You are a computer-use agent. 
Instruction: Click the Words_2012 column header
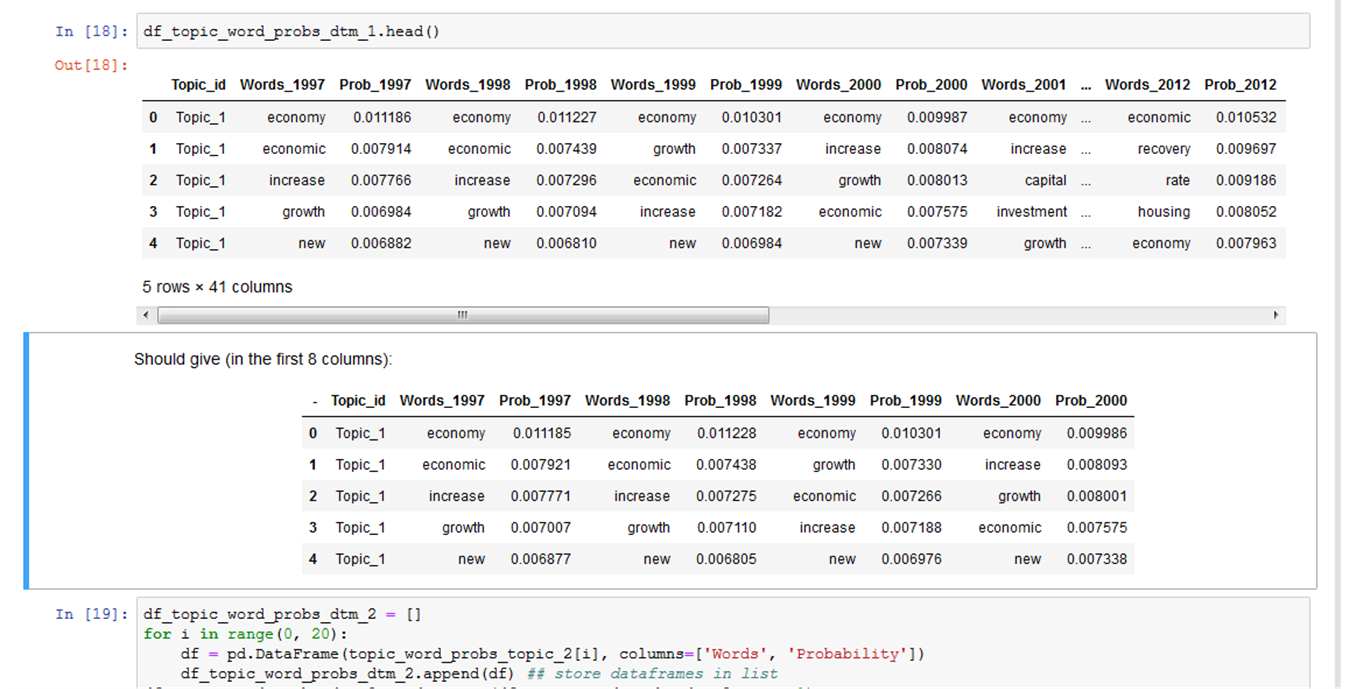[x=1147, y=85]
